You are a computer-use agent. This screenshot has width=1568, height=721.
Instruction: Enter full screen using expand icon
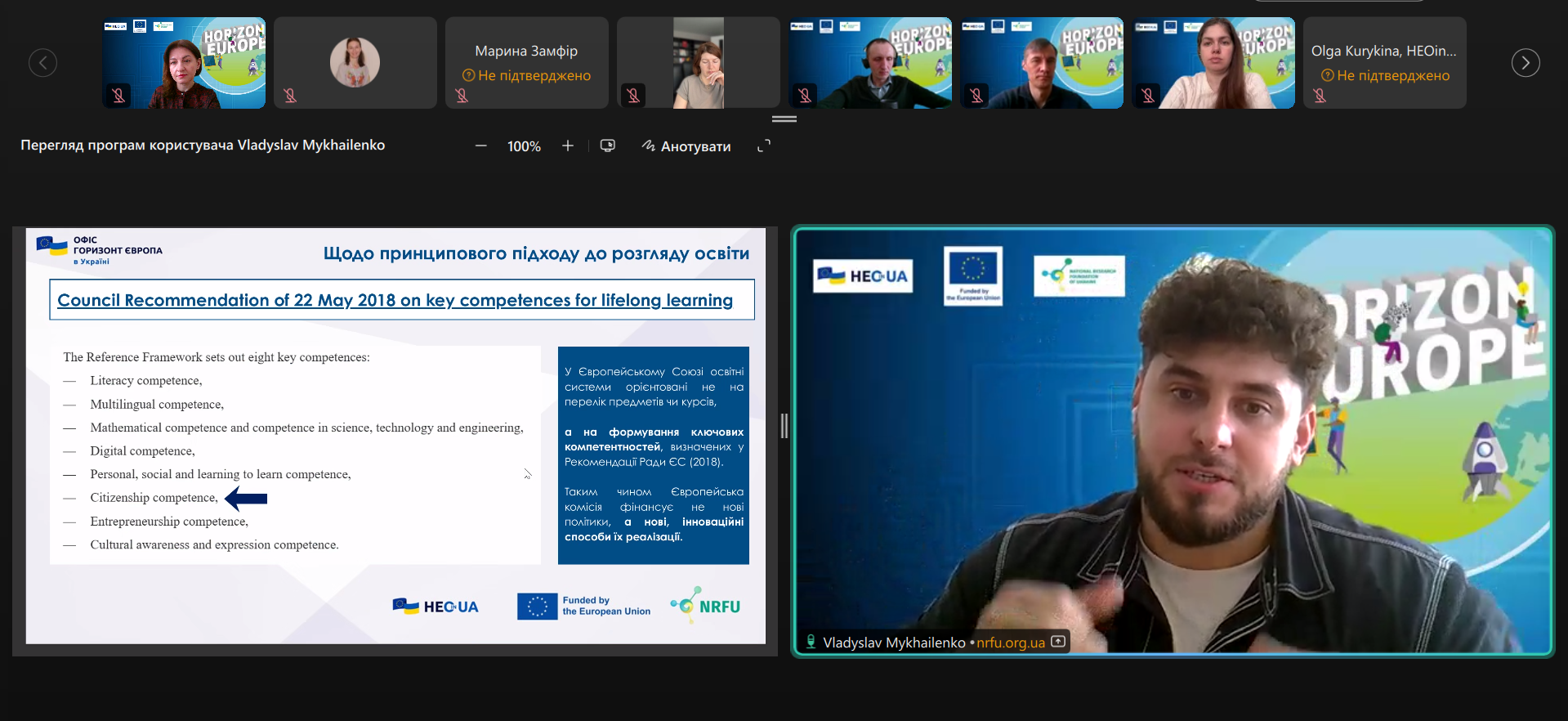click(764, 146)
